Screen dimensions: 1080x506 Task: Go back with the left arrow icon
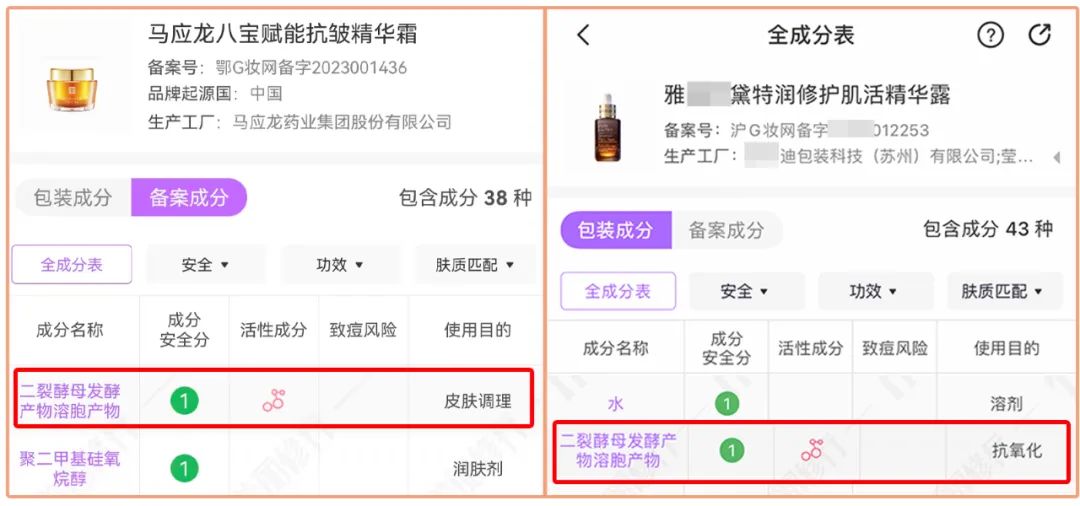583,34
